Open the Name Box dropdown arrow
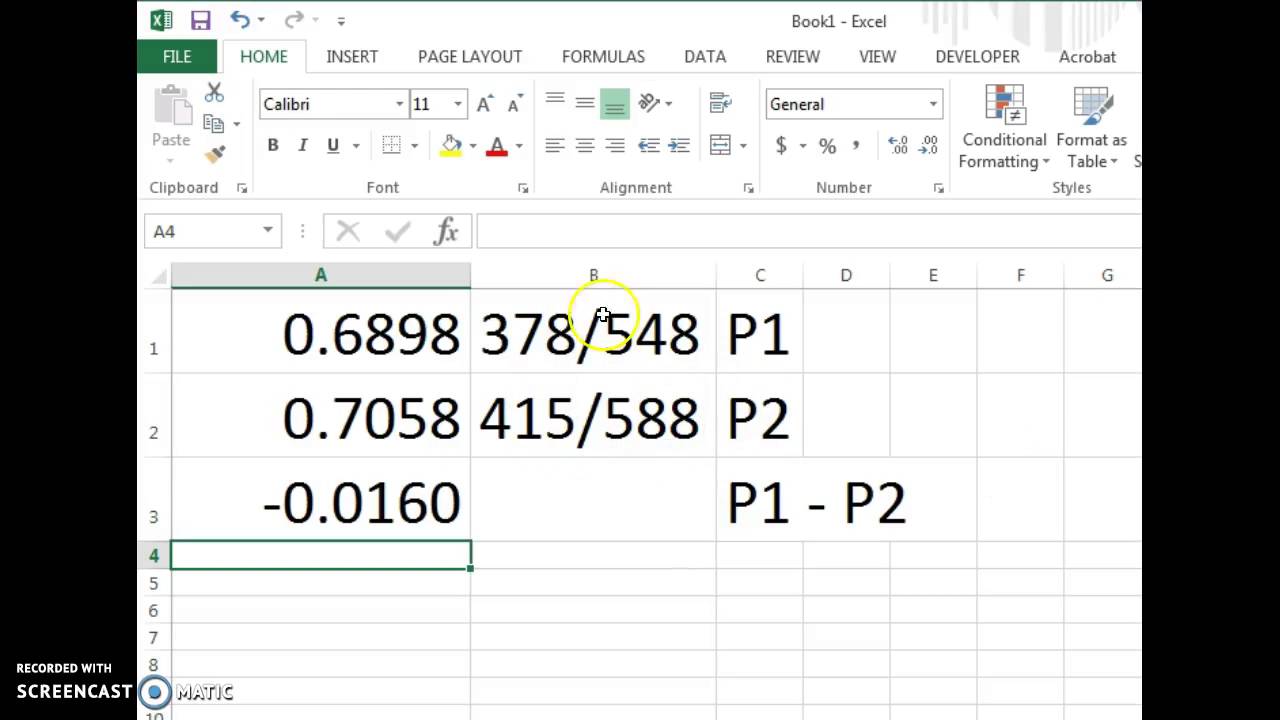This screenshot has width=1280, height=720. 268,231
